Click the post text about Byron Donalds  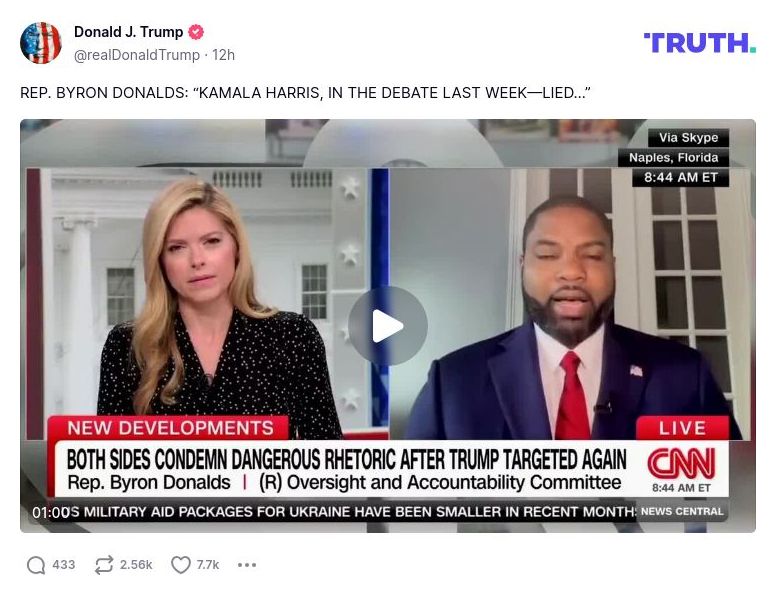tap(305, 93)
